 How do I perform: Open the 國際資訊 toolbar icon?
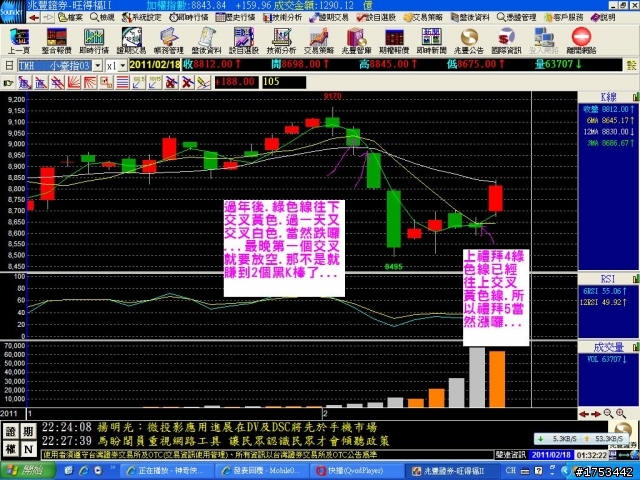pos(507,41)
